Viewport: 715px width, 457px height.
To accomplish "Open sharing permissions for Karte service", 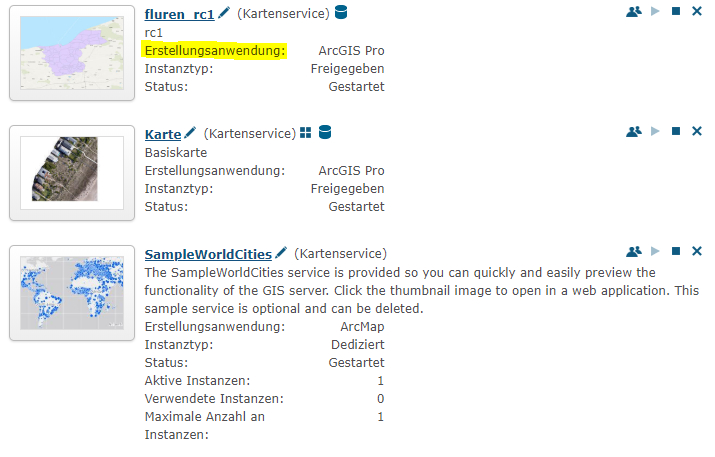I will [634, 131].
